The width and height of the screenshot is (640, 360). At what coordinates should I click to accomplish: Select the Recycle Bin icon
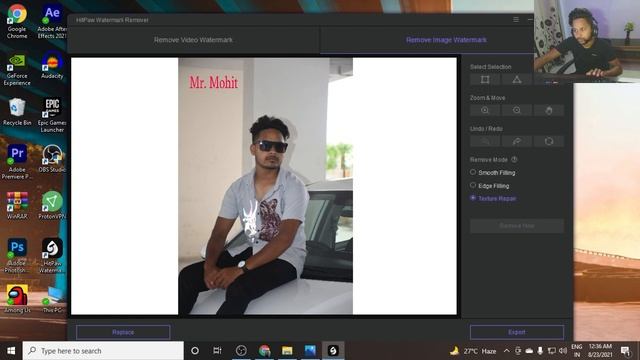[17, 111]
